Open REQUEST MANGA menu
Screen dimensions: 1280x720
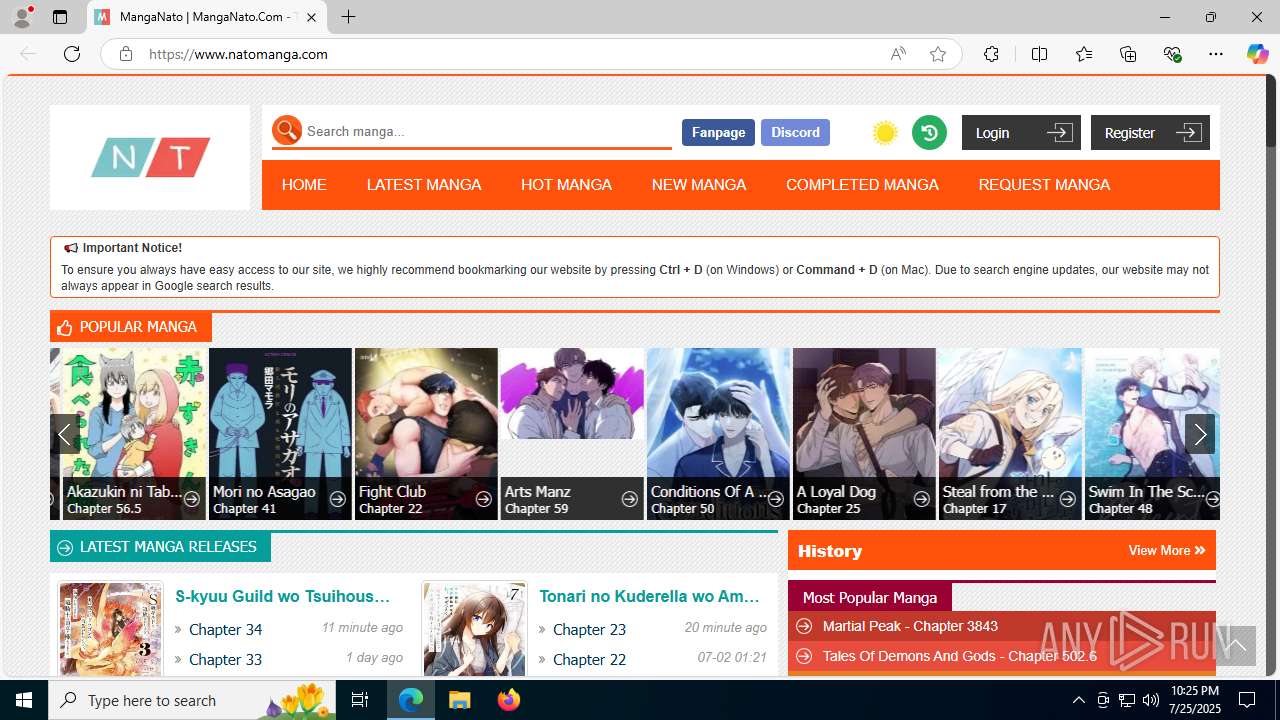(1044, 185)
